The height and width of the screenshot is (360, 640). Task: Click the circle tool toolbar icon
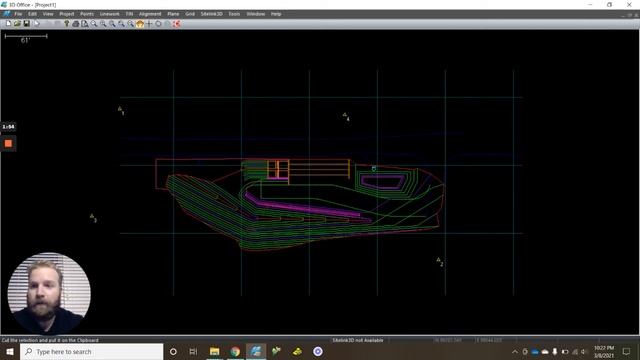pyautogui.click(x=158, y=24)
